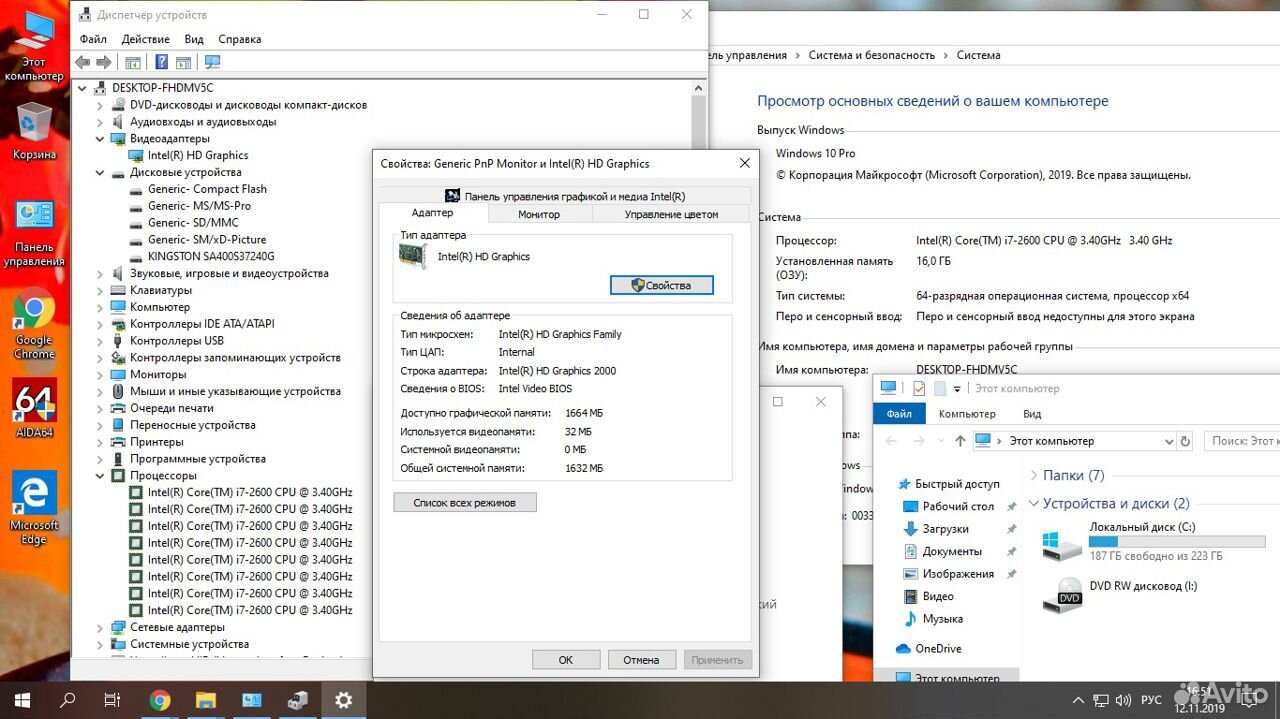Click the Forward arrow in Device Manager toolbar
The width and height of the screenshot is (1280, 719).
[103, 62]
